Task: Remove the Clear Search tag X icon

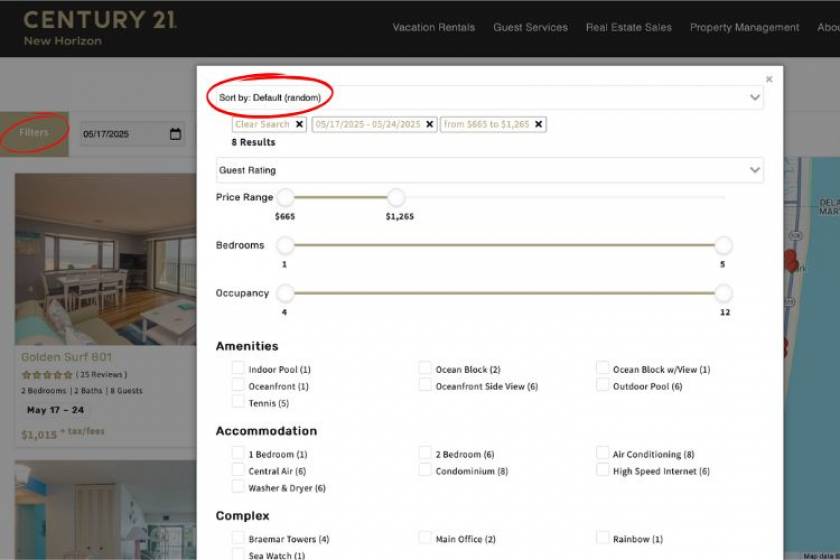Action: click(x=299, y=124)
